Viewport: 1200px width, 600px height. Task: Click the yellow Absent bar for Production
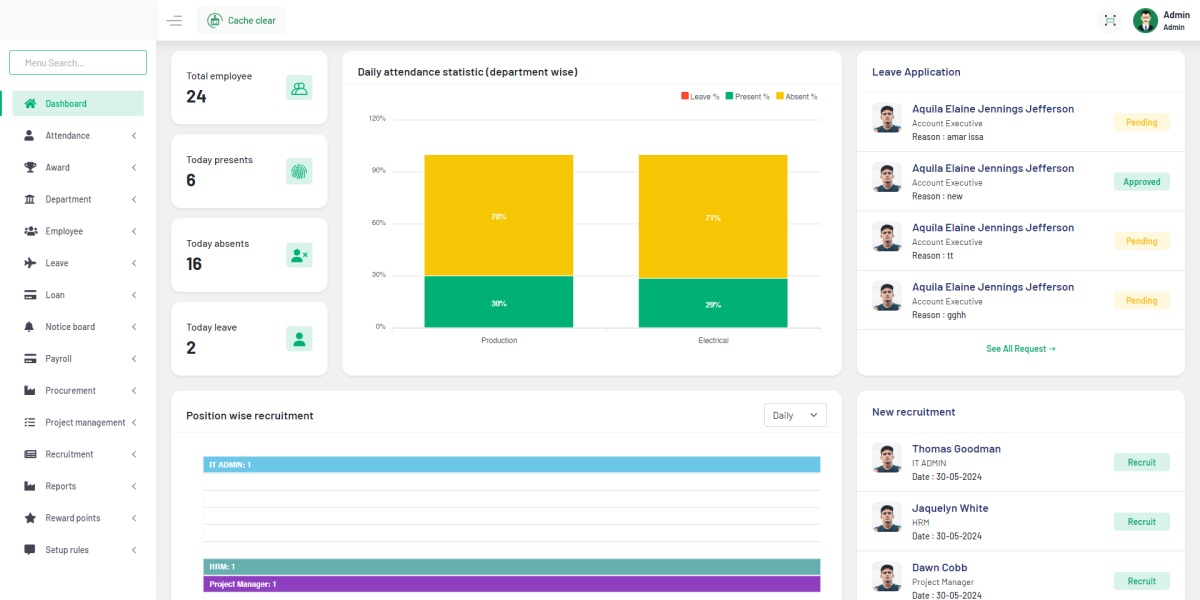tap(499, 215)
